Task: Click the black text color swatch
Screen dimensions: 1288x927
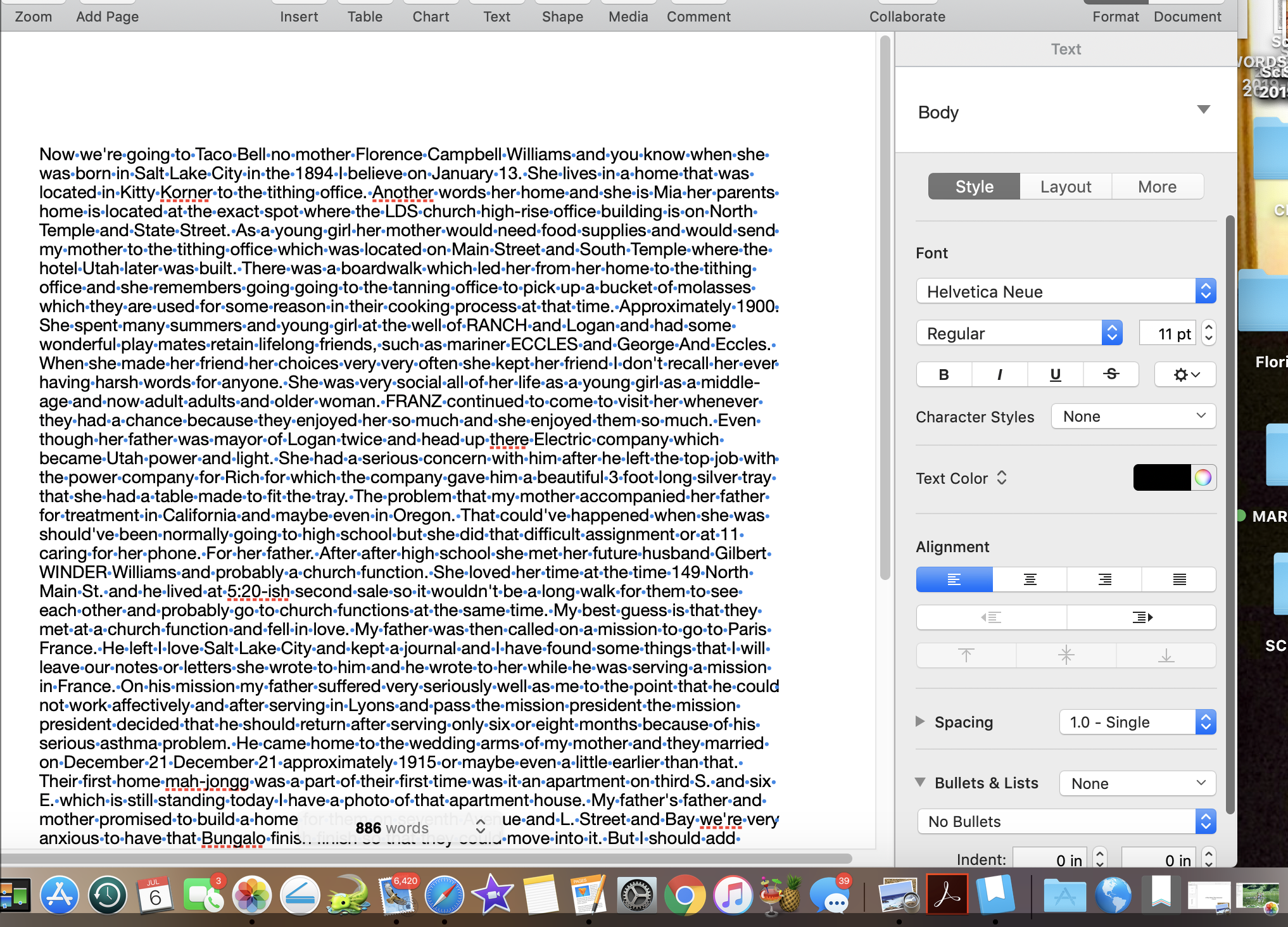Action: click(x=1161, y=477)
